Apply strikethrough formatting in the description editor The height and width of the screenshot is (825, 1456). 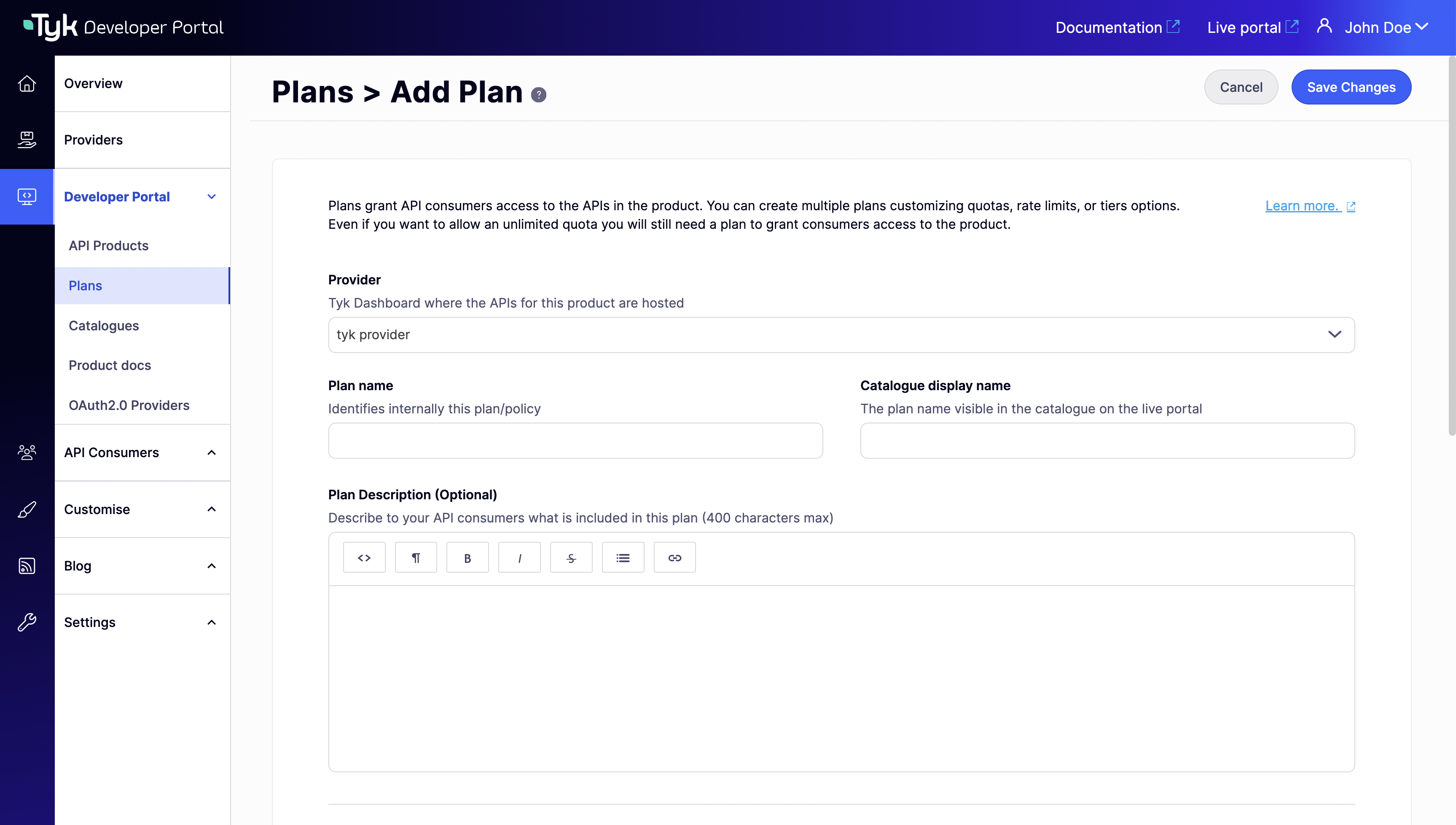coord(571,557)
